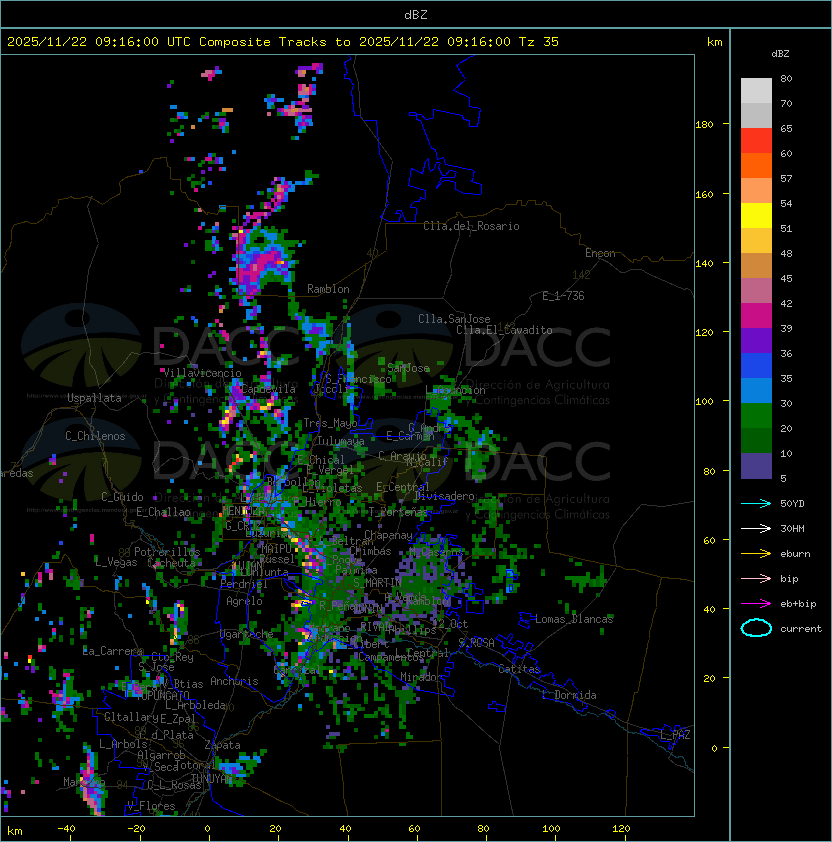Viewport: 832px width, 842px height.
Task: Click the Clla.del_Rosario place label
Action: [471, 226]
